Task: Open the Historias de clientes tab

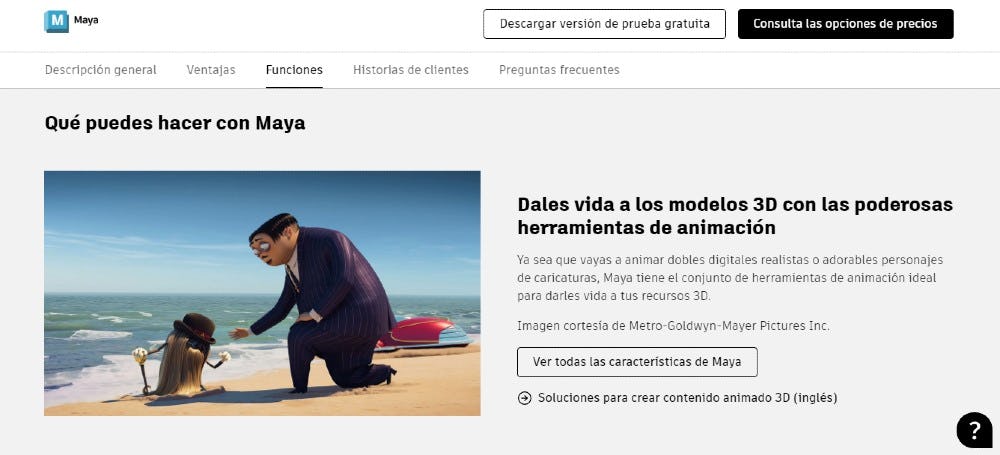Action: pyautogui.click(x=411, y=70)
